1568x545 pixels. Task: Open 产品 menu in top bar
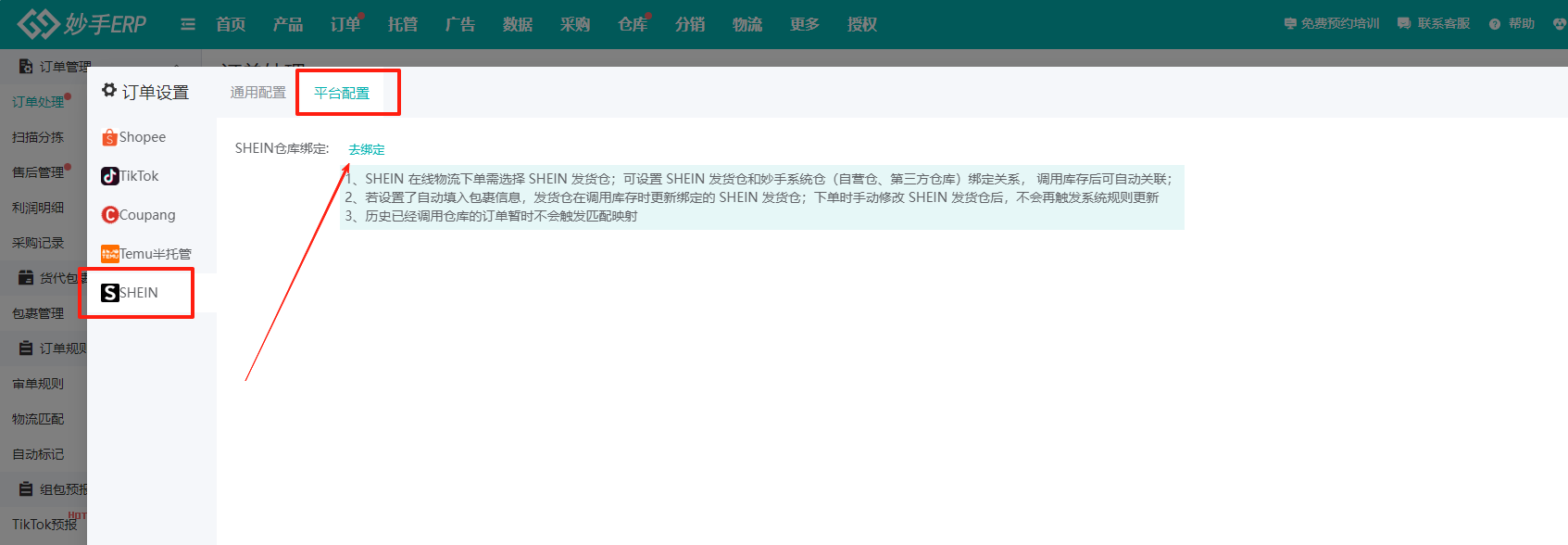(288, 24)
